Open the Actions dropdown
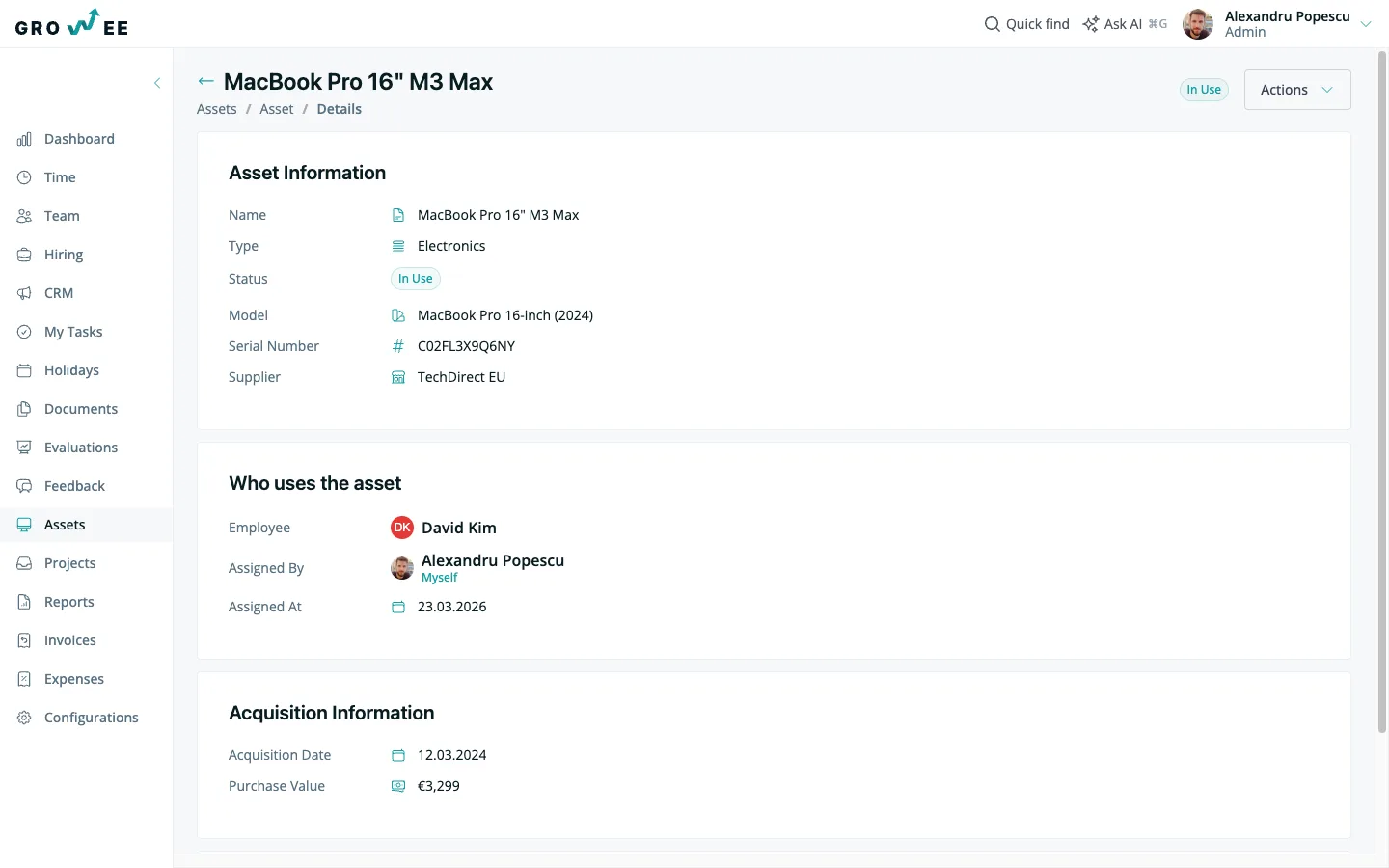 [1297, 90]
